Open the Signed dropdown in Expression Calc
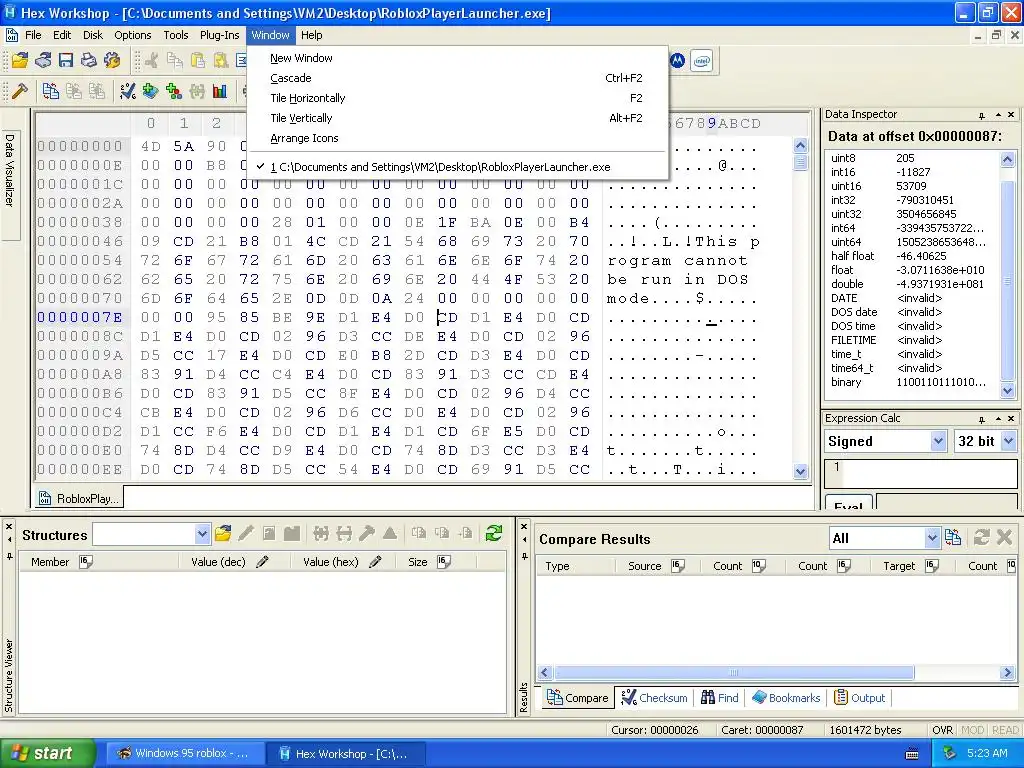Image resolution: width=1024 pixels, height=768 pixels. pos(938,441)
